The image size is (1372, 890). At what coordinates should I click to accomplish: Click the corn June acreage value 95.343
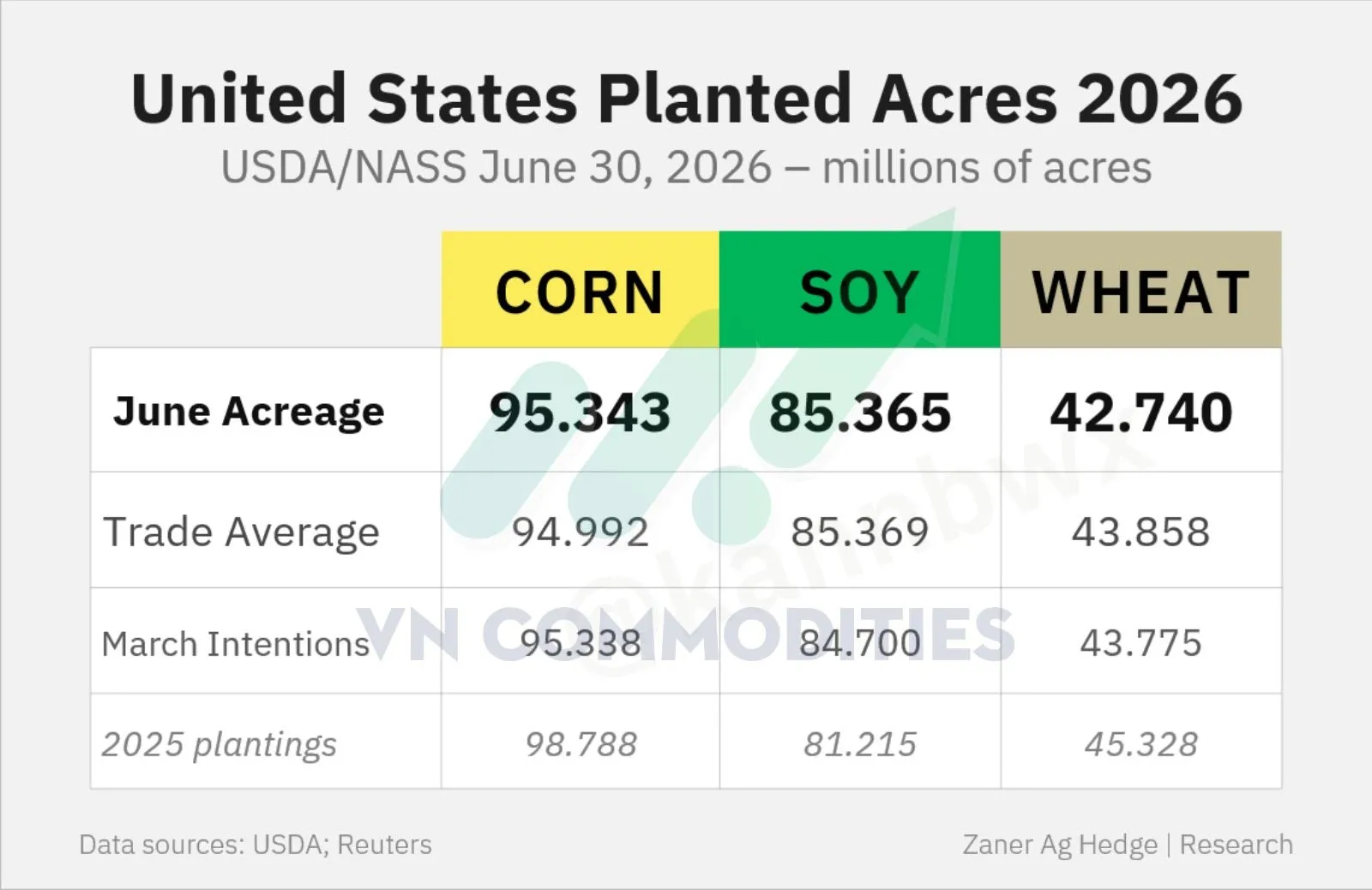pyautogui.click(x=581, y=412)
